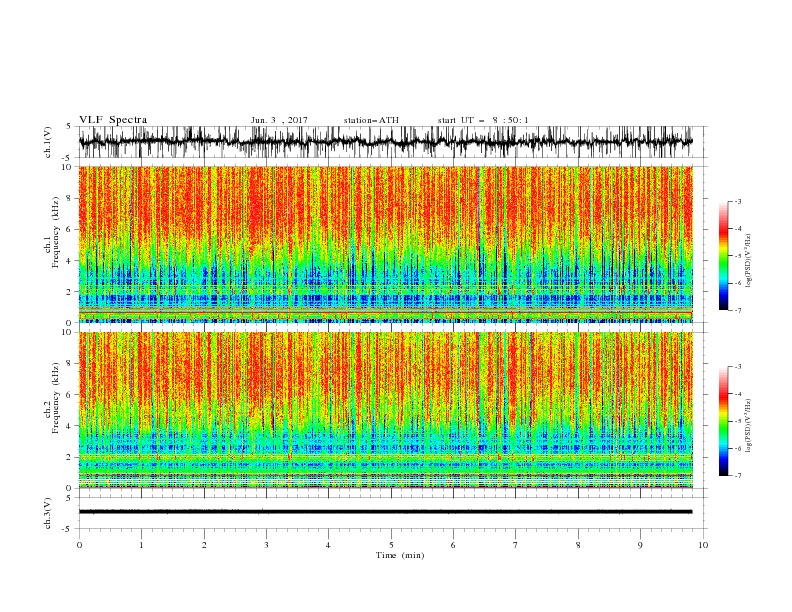Click time axis tick label "0"
792x612 pixels.
point(79,545)
